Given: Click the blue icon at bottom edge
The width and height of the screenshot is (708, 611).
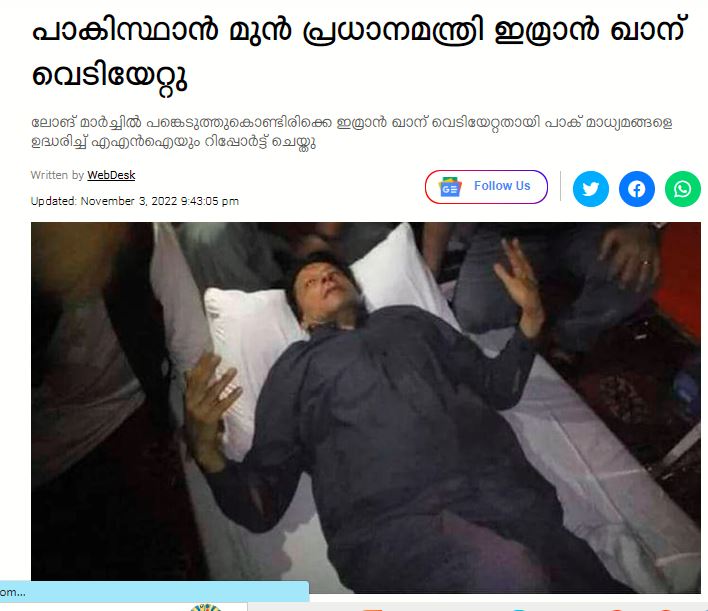Looking at the screenshot, I should [x=519, y=609].
